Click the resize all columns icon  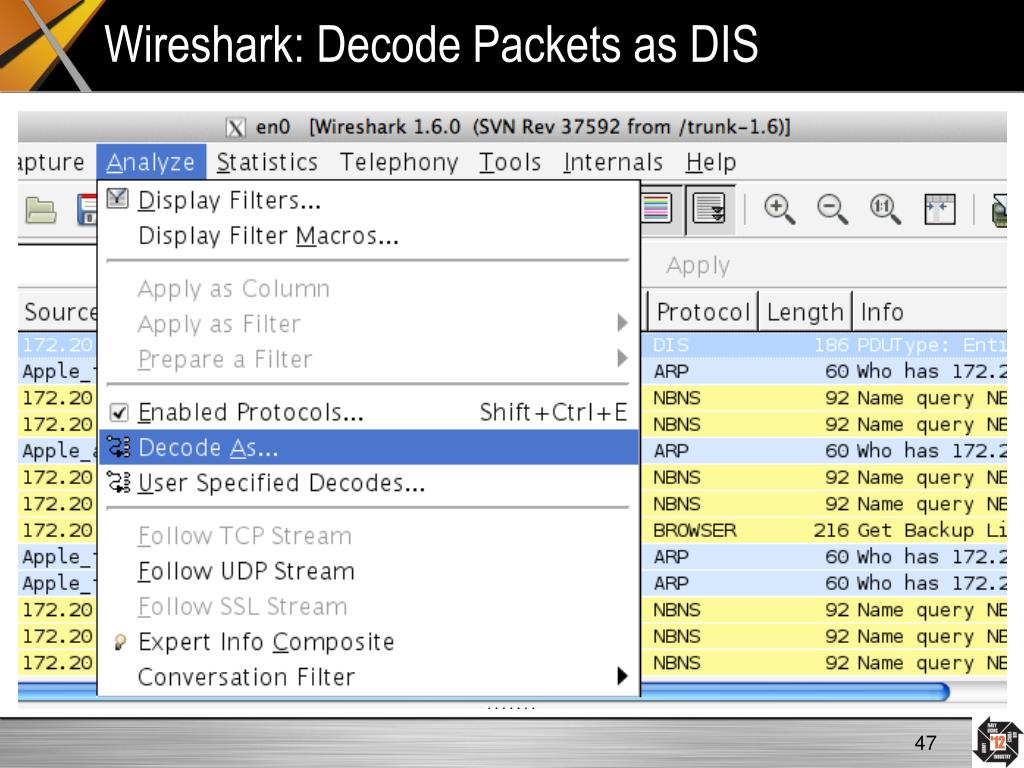pos(940,210)
